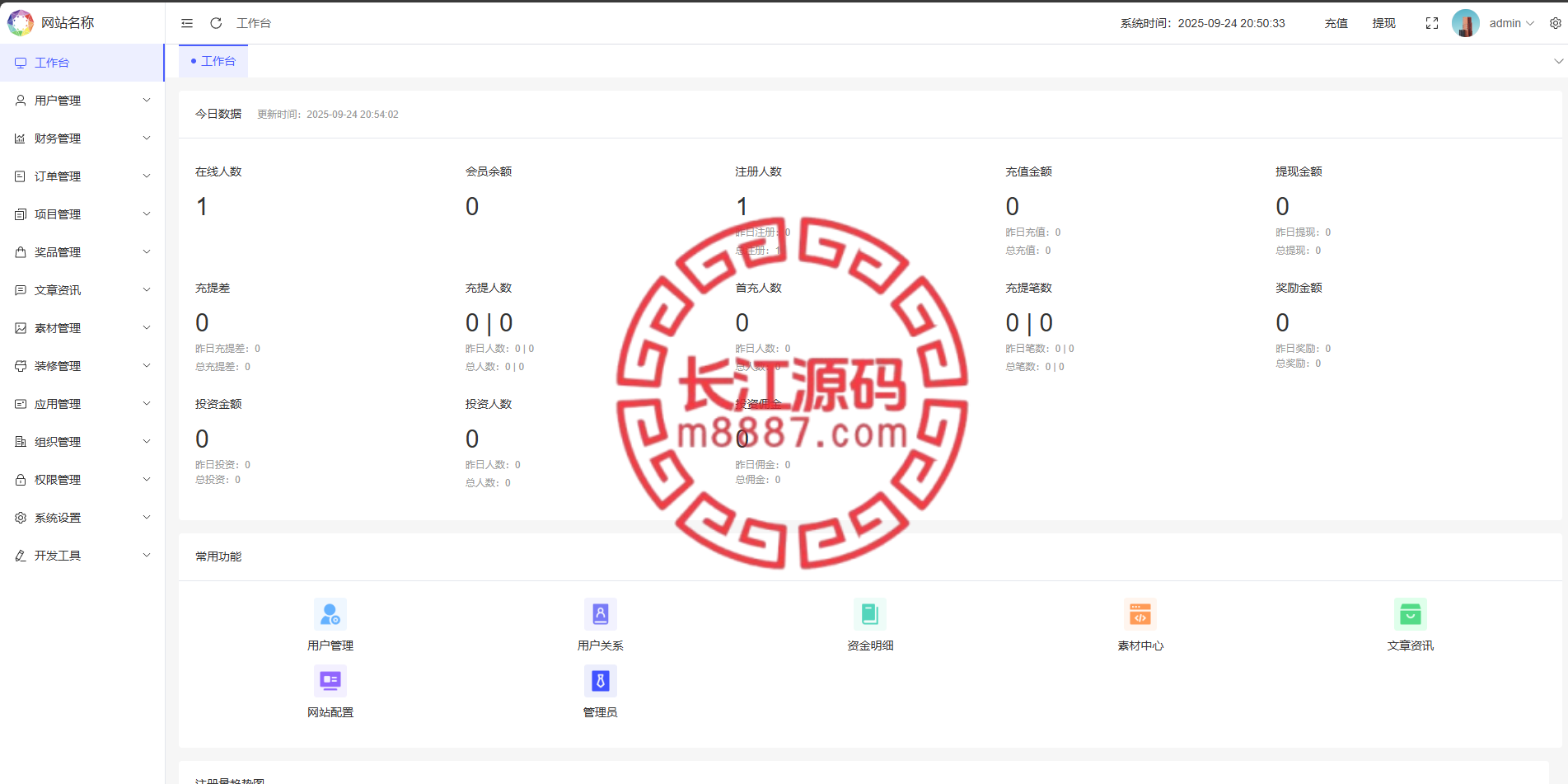Viewport: 1568px width, 784px height.
Task: Open the settings gear icon
Action: (1556, 23)
